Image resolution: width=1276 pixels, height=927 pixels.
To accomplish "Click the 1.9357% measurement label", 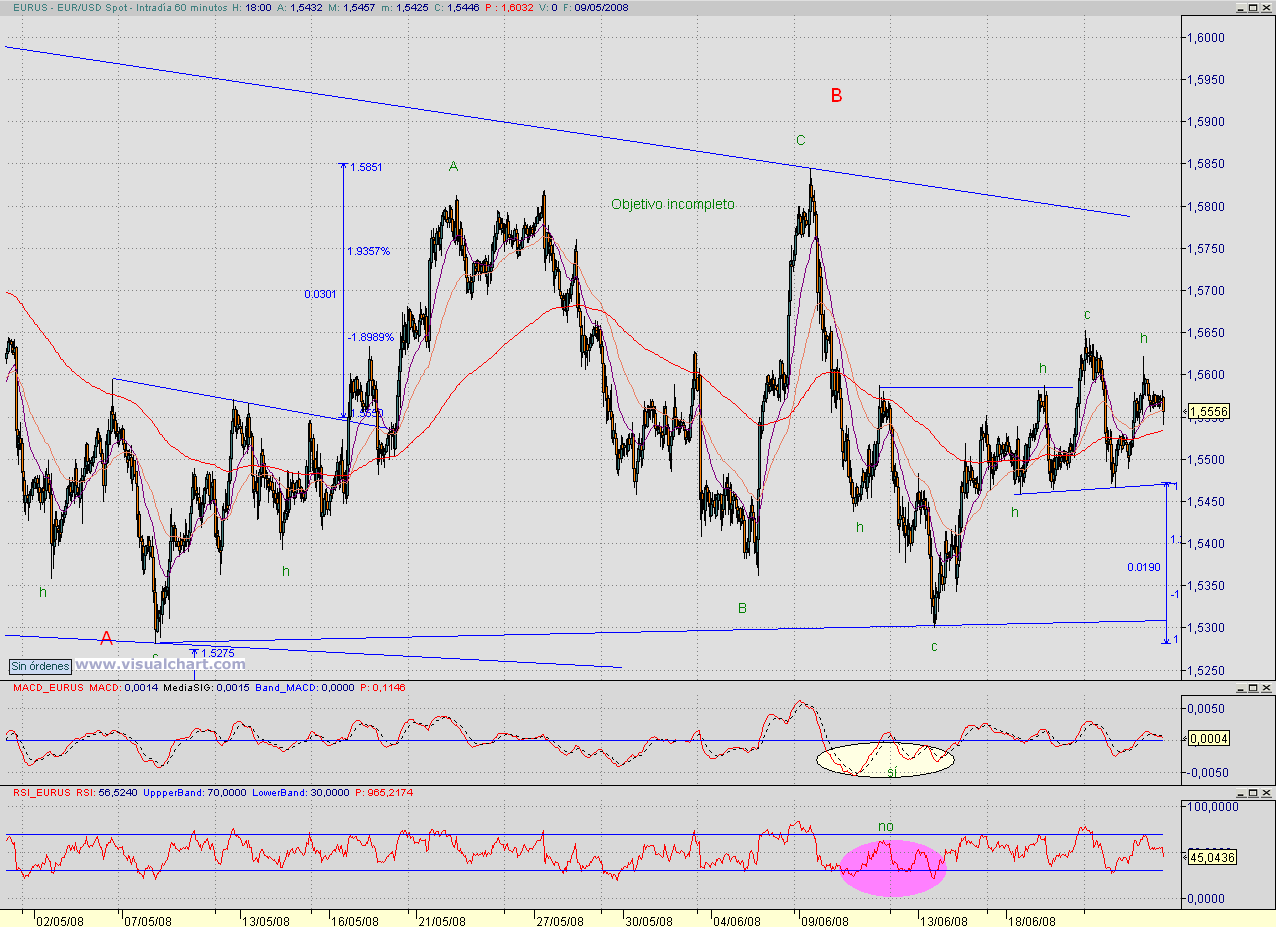I will click(x=369, y=251).
